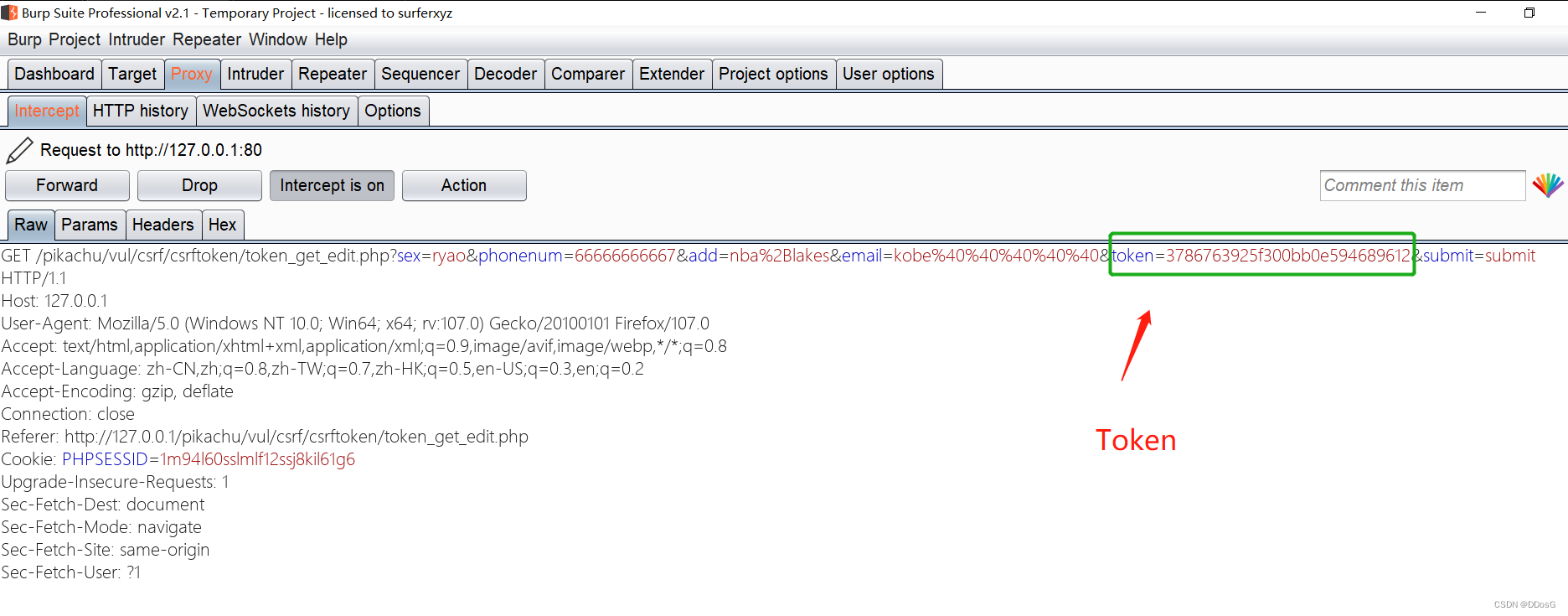Click the token parameter value in request
The height and width of the screenshot is (616, 1568).
[x=1288, y=256]
